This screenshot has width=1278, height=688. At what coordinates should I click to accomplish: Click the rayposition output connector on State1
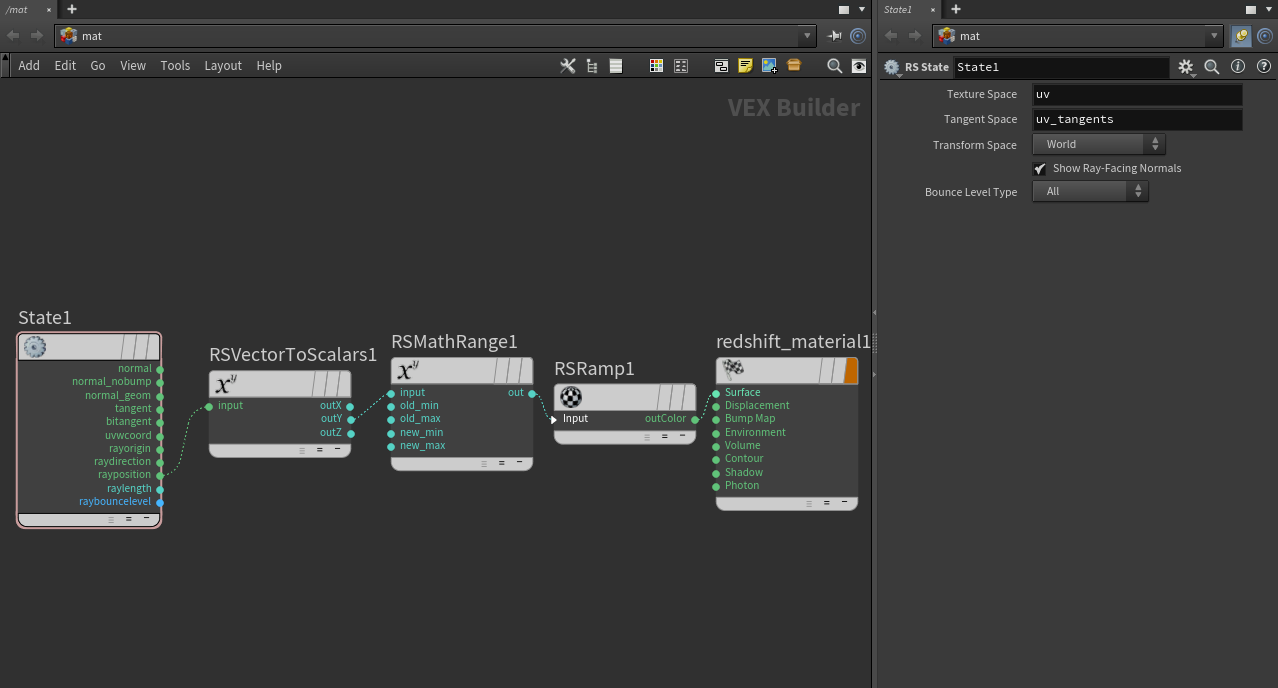pos(160,475)
